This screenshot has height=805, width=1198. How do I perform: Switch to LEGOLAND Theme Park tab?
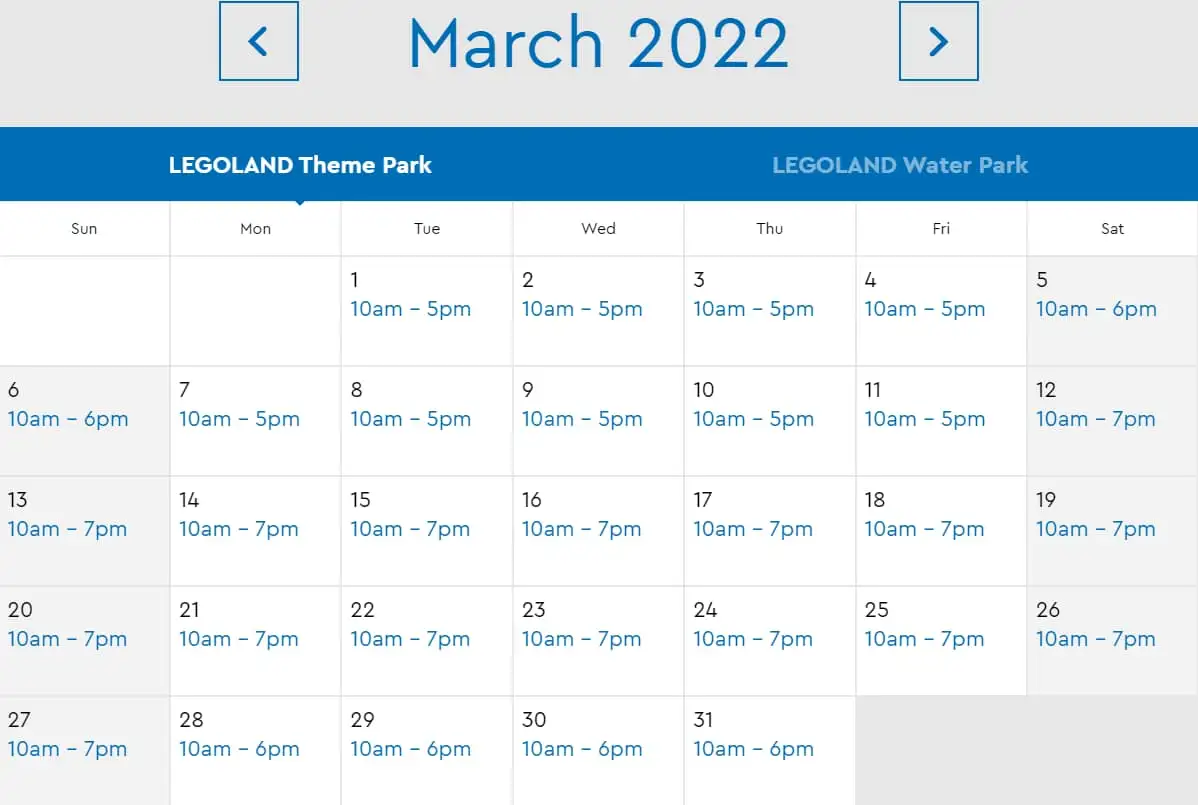click(x=300, y=165)
